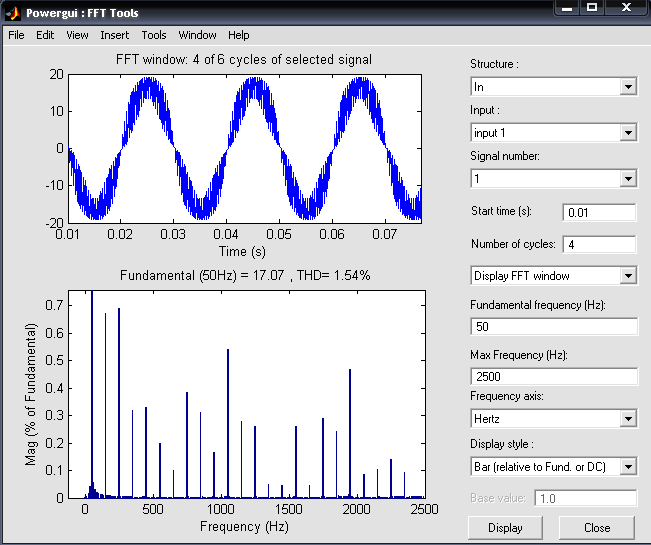The image size is (651, 545).
Task: Click the Time (s) axis label
Action: click(242, 252)
